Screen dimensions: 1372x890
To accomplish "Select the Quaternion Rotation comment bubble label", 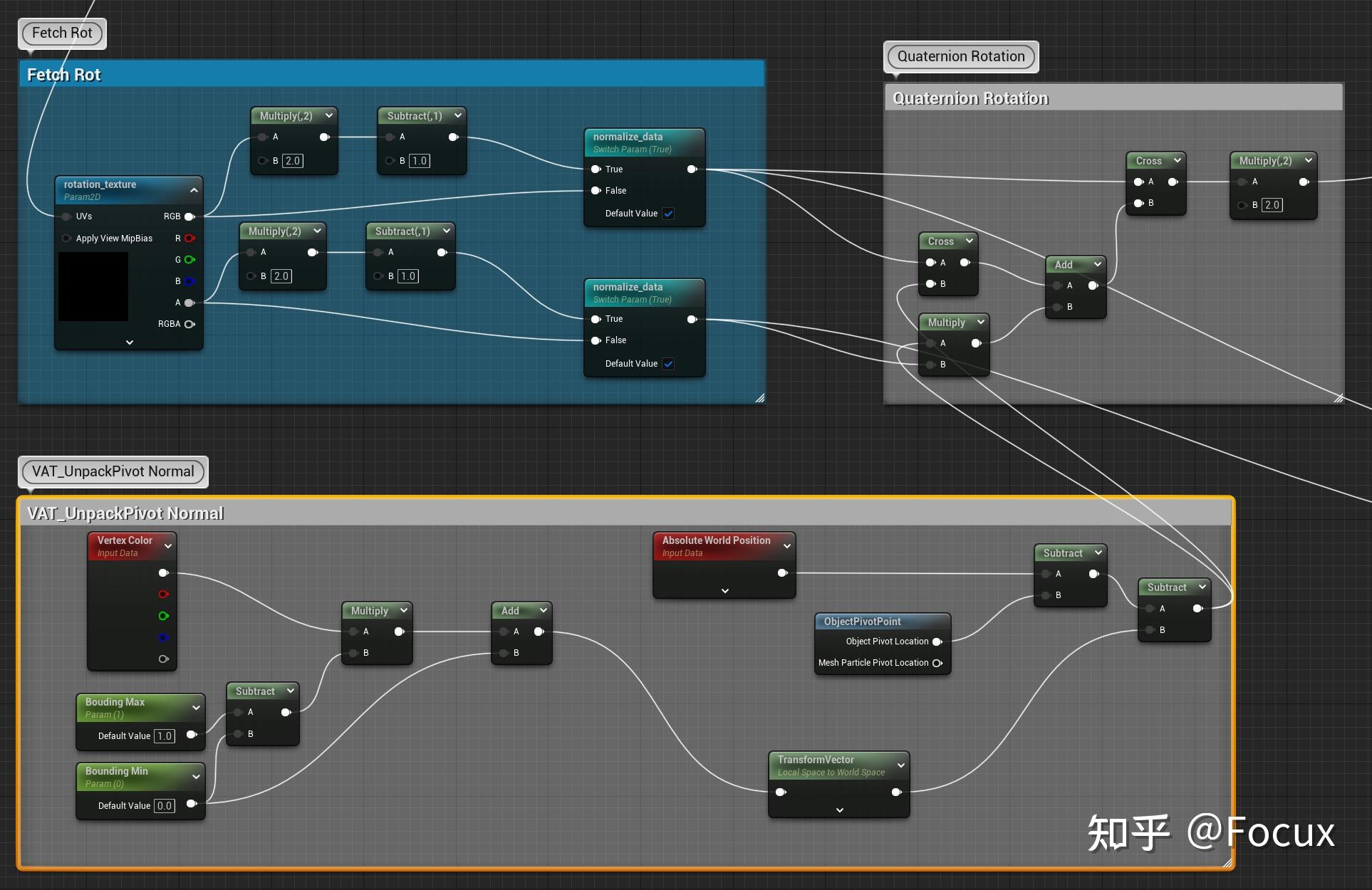I will pos(960,56).
